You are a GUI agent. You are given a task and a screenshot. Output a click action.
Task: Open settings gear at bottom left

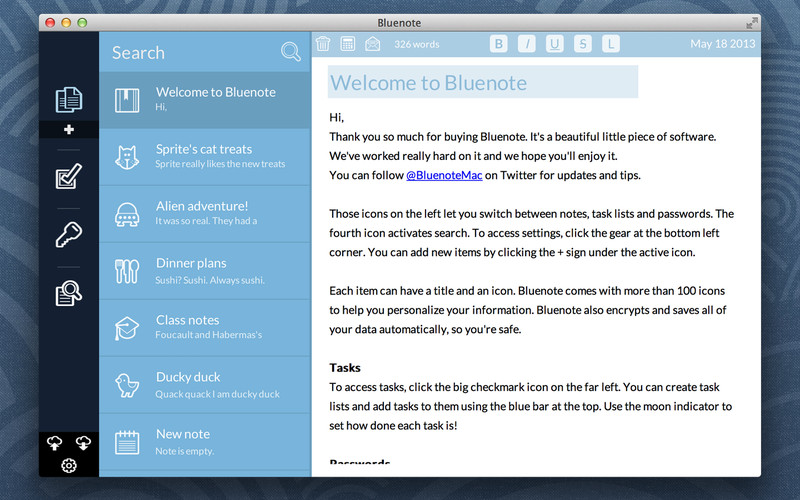click(x=69, y=465)
